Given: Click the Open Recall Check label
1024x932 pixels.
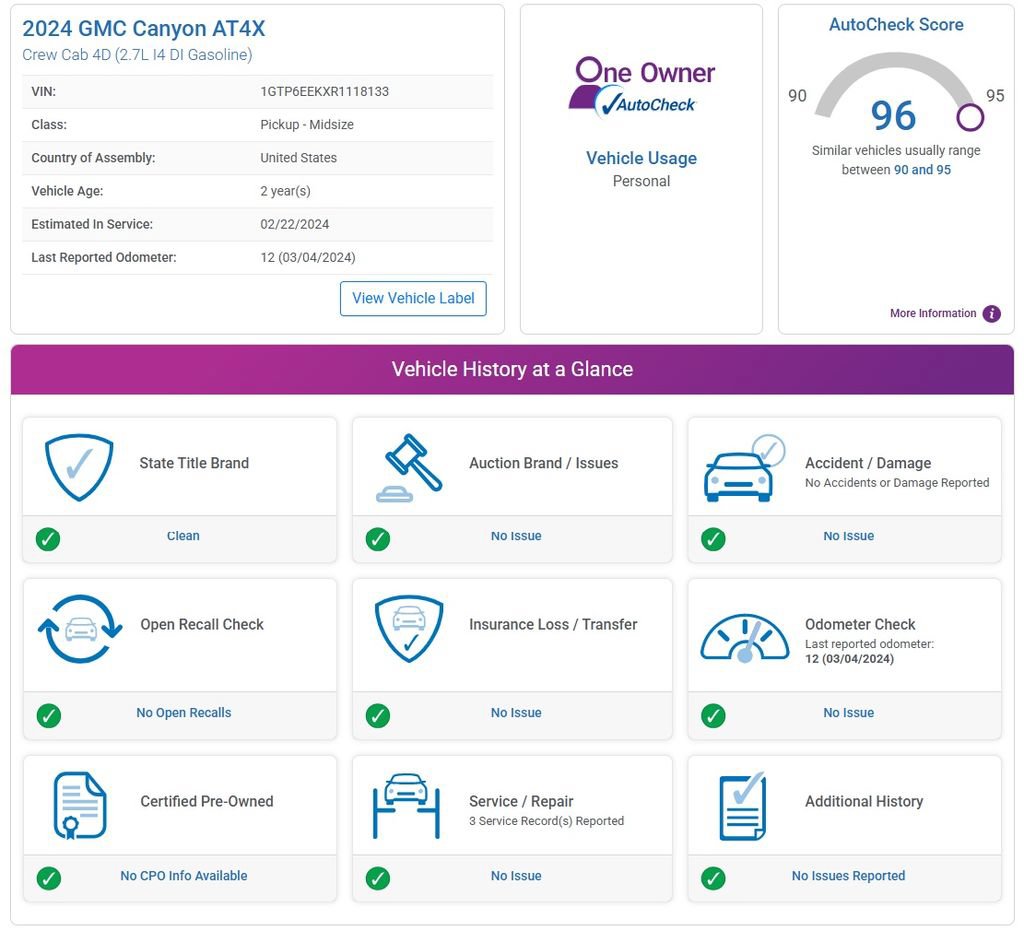Looking at the screenshot, I should 202,624.
